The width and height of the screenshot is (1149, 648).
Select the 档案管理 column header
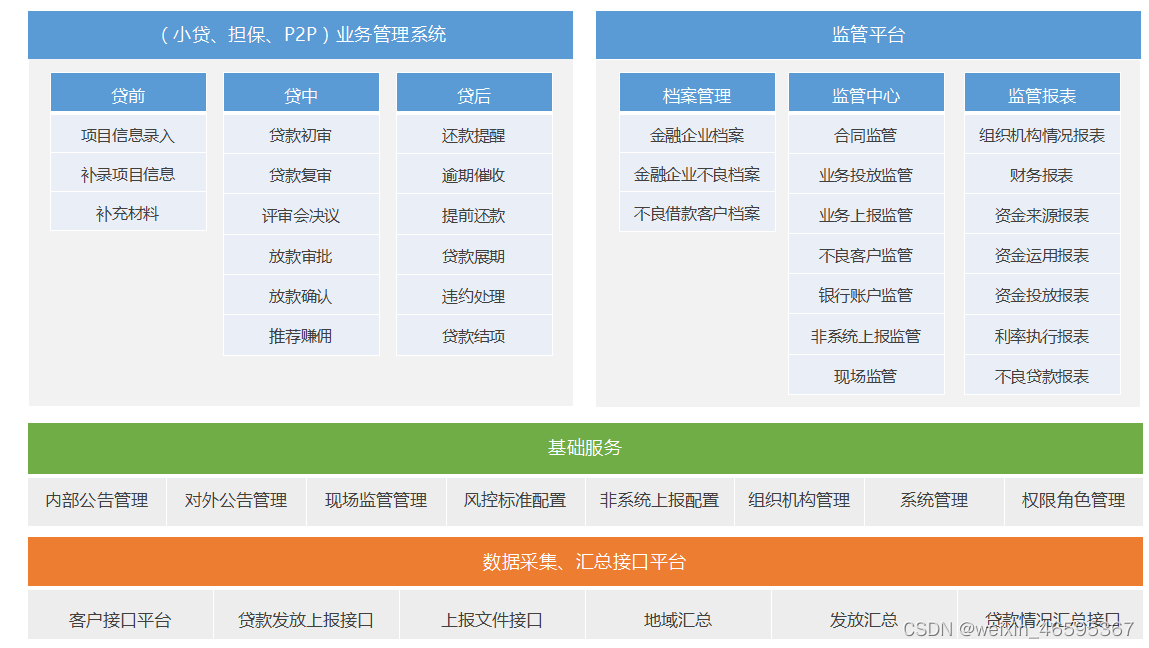tap(697, 92)
